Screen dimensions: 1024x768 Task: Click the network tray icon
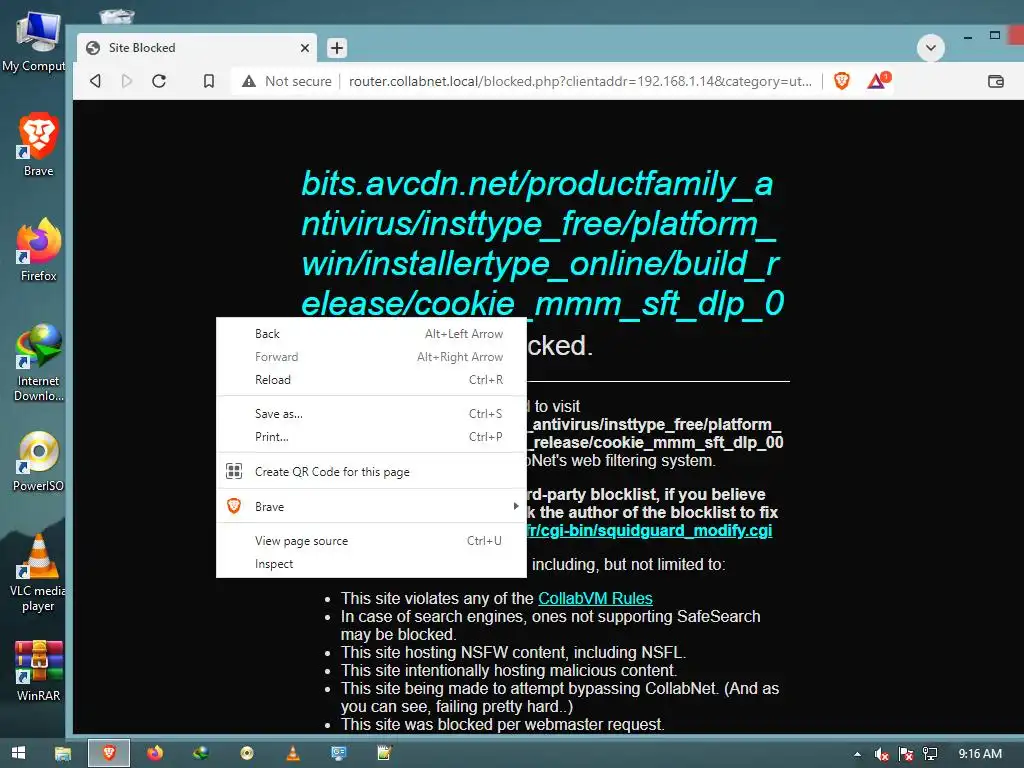930,754
